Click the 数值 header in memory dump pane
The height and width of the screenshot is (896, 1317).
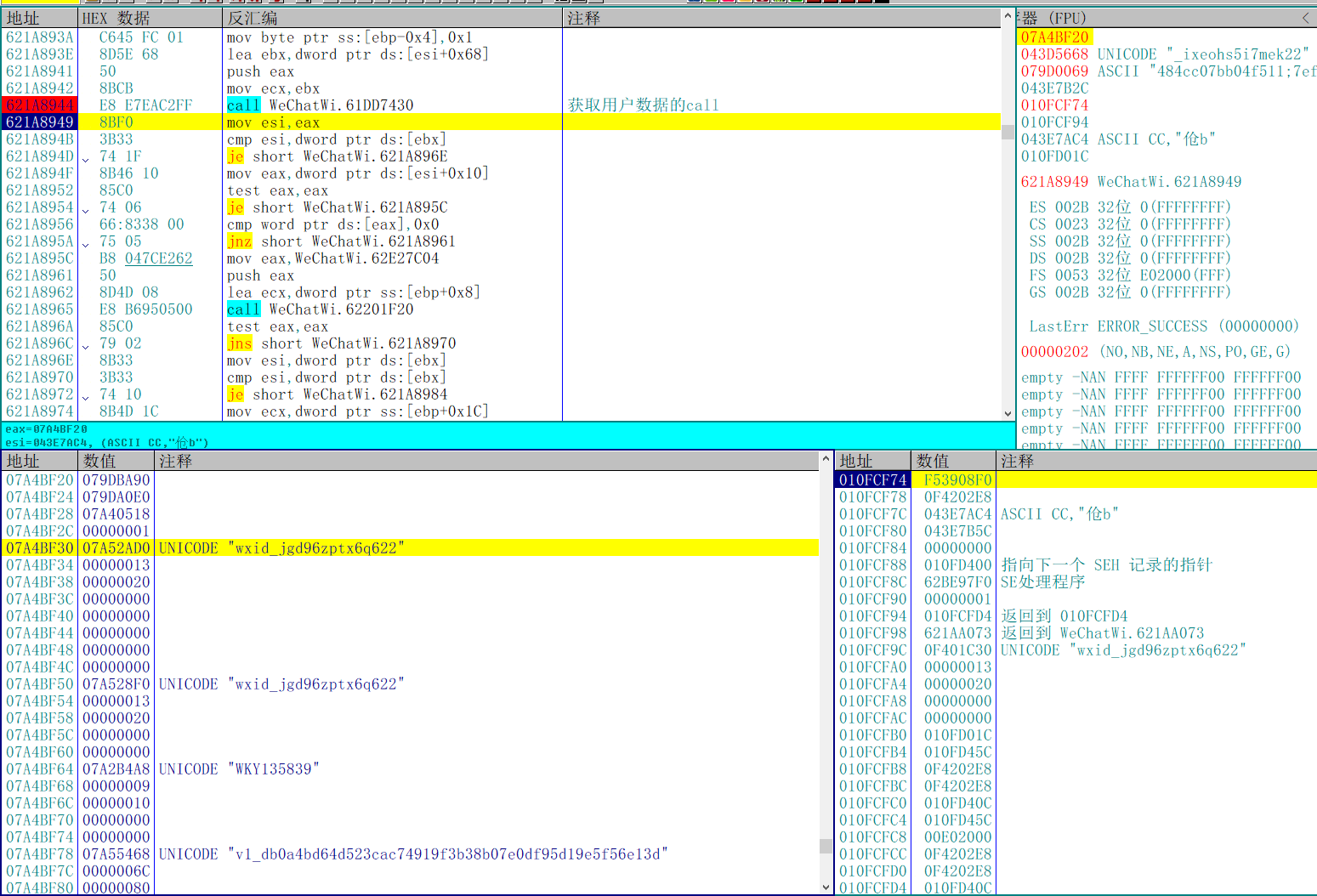[x=116, y=461]
